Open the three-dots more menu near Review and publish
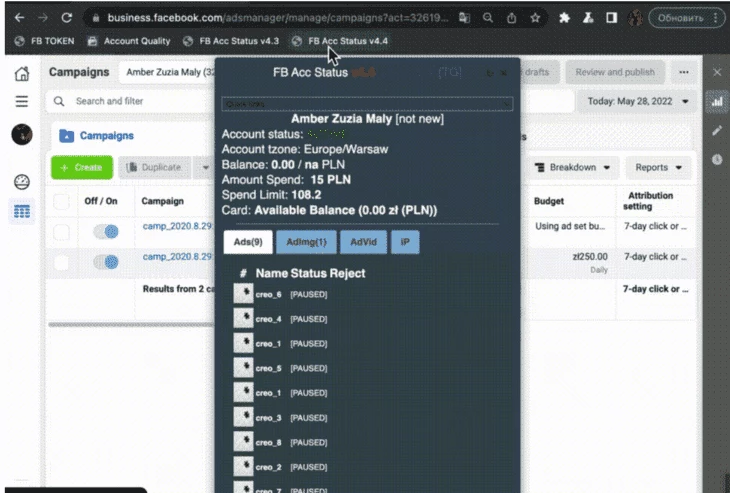 pos(683,72)
